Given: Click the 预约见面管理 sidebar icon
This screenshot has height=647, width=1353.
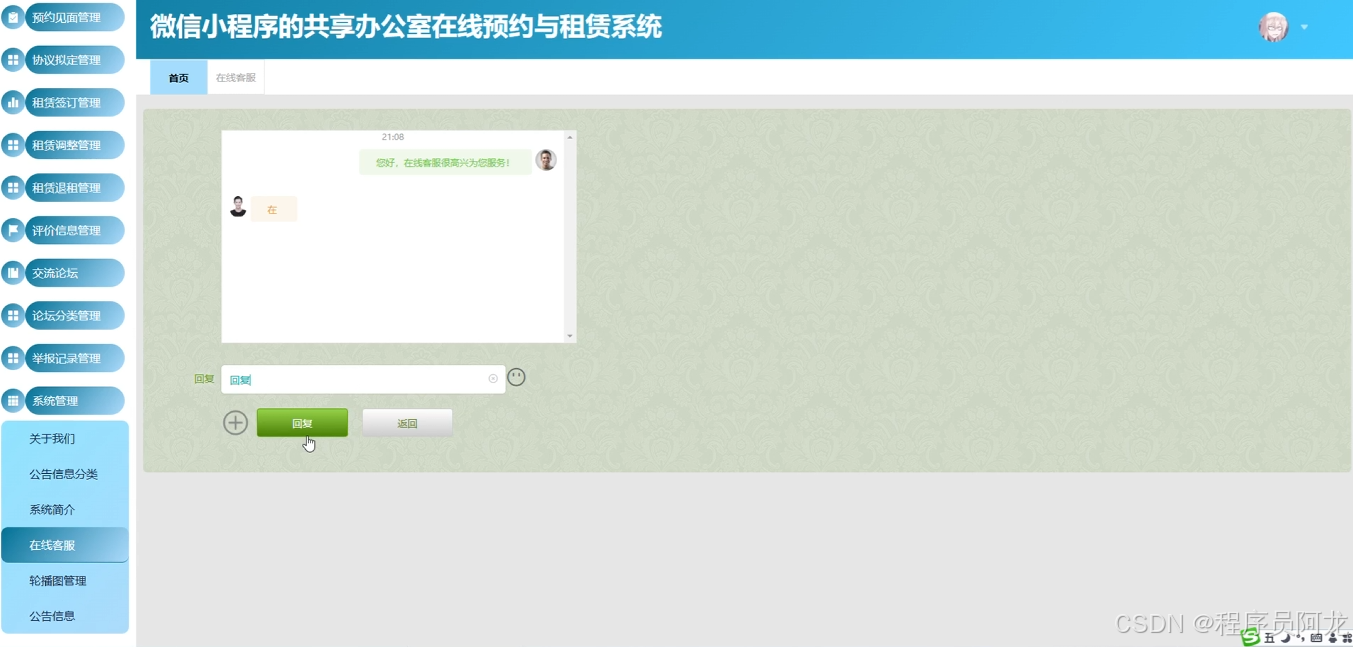Looking at the screenshot, I should (x=13, y=17).
